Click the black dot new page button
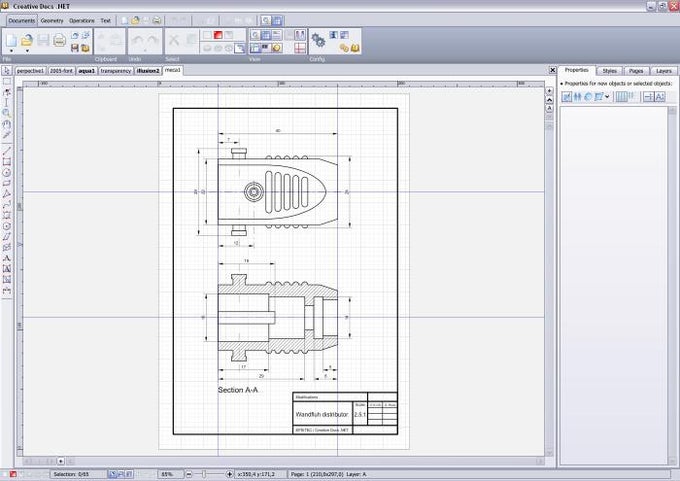Image resolution: width=680 pixels, height=481 pixels. pyautogui.click(x=61, y=461)
